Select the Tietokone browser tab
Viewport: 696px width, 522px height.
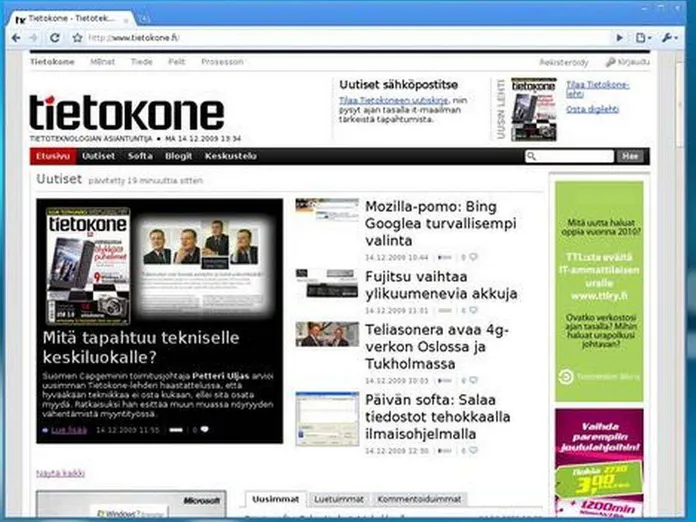coord(71,19)
